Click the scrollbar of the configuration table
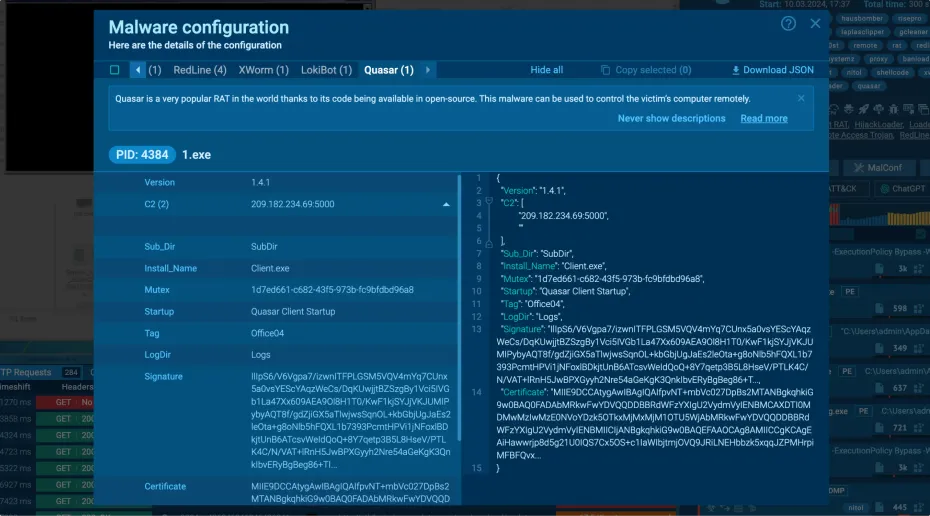This screenshot has height=516, width=930. click(460, 307)
